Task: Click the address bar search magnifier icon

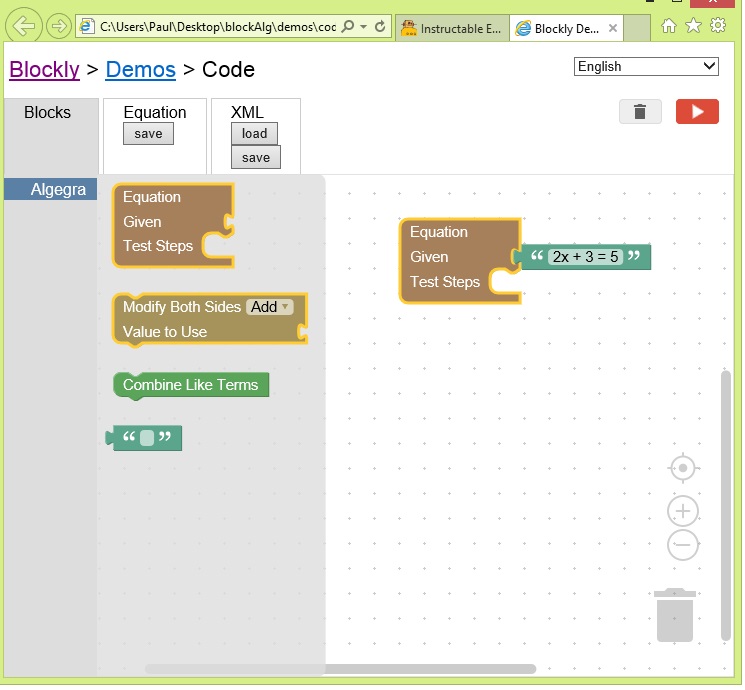Action: (x=349, y=26)
